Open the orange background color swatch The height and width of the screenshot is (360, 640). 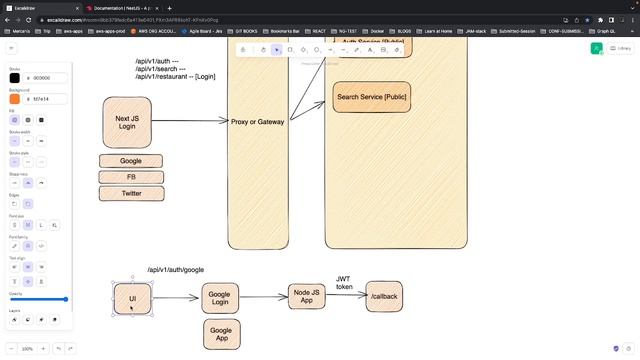[x=15, y=99]
